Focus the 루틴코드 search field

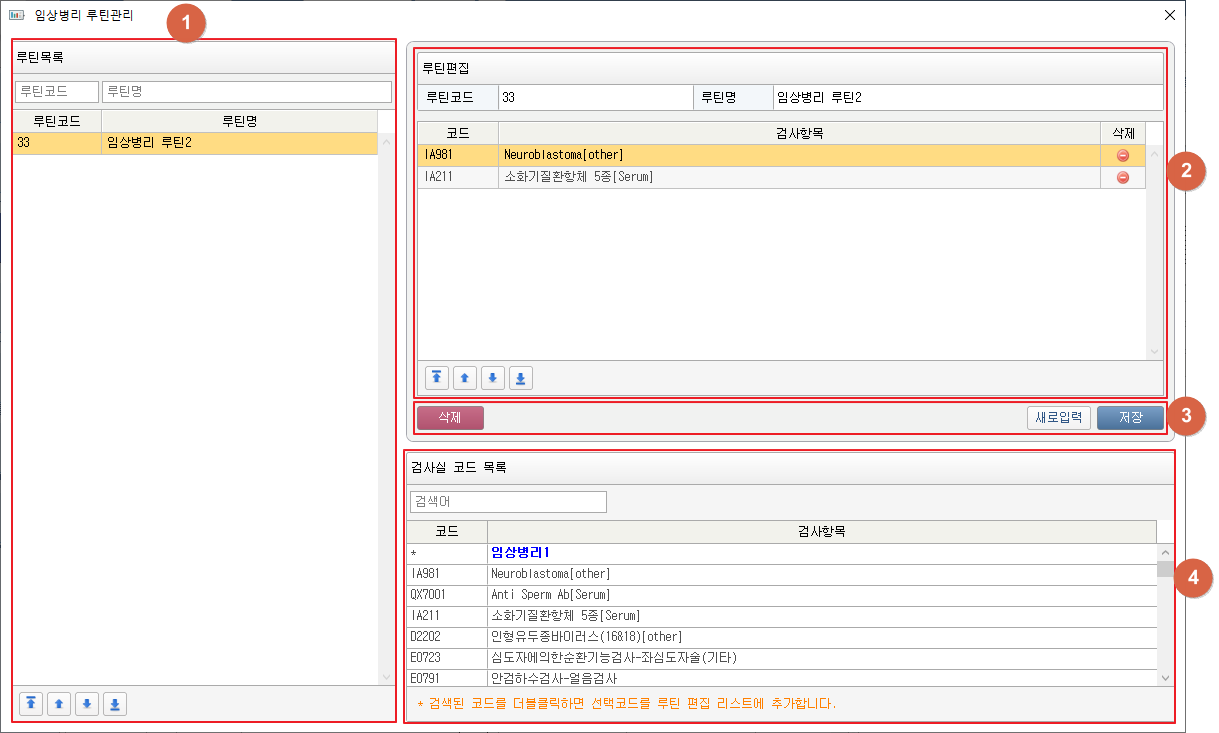pyautogui.click(x=57, y=92)
